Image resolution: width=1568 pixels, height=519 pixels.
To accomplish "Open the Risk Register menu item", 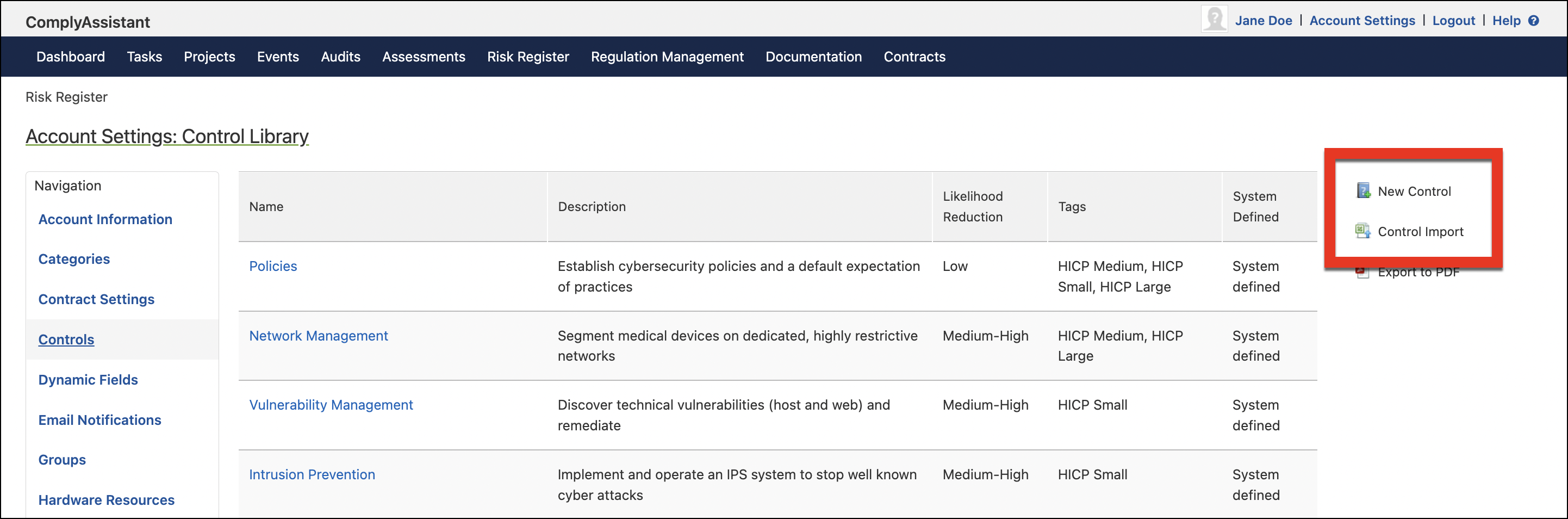I will point(528,57).
